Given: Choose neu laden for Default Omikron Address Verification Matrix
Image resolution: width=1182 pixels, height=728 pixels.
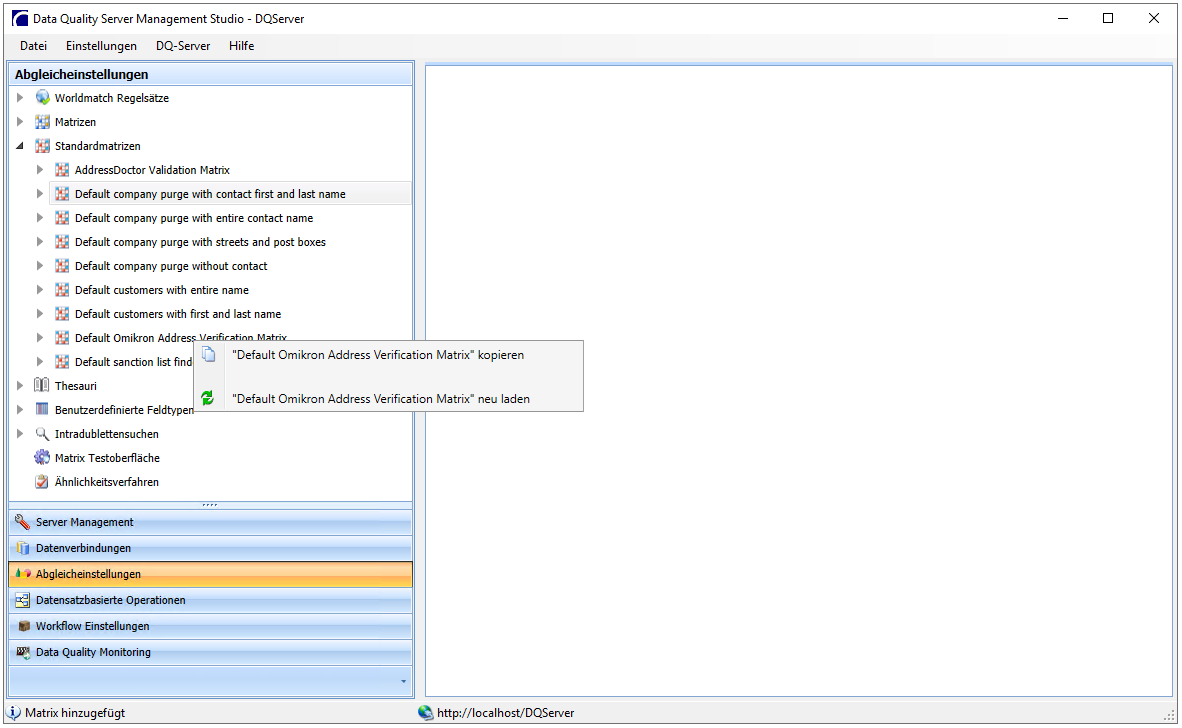Looking at the screenshot, I should click(388, 399).
